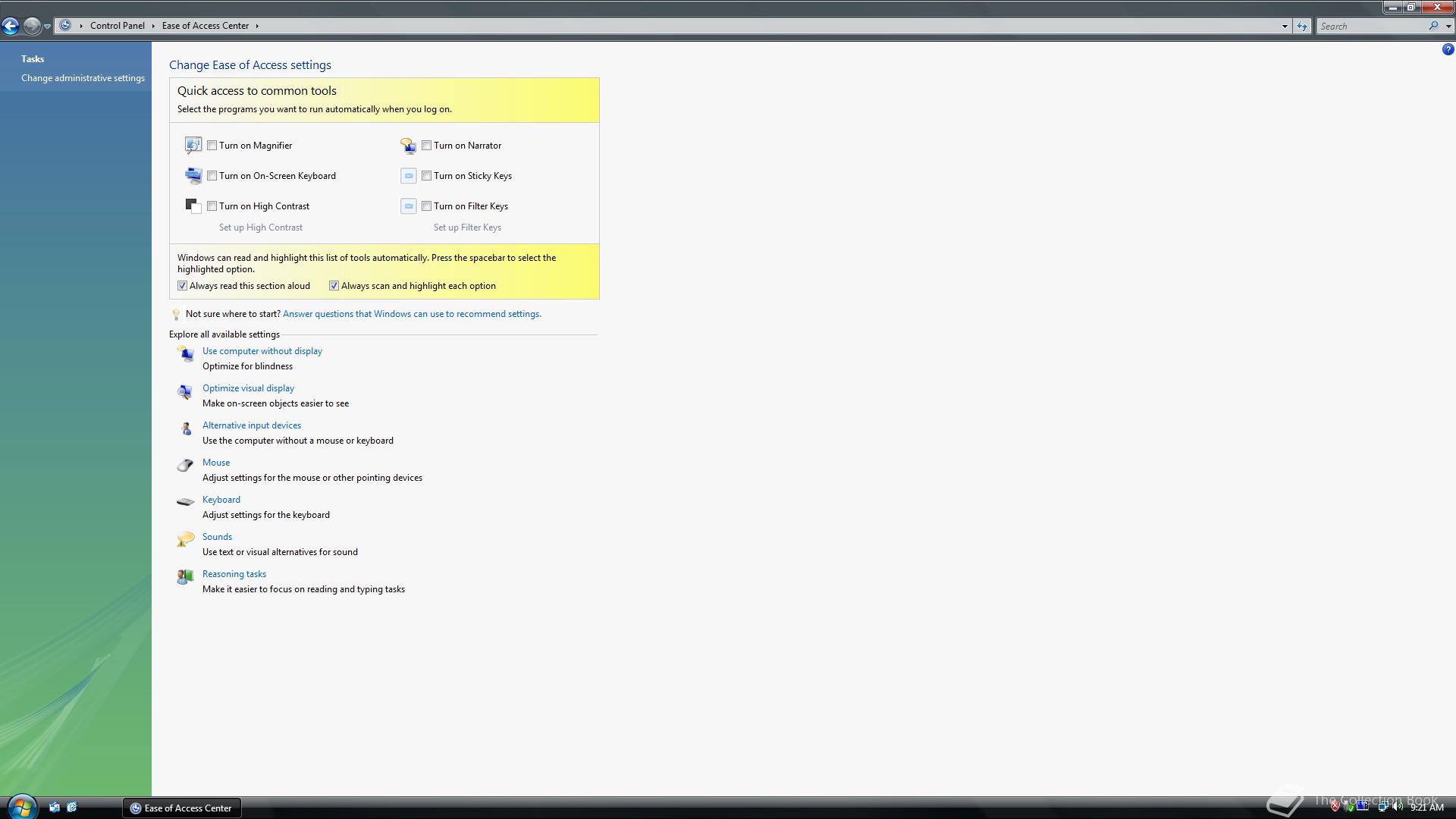Click the taskbar clock showing 9:21 AM
The height and width of the screenshot is (819, 1456).
[x=1426, y=808]
